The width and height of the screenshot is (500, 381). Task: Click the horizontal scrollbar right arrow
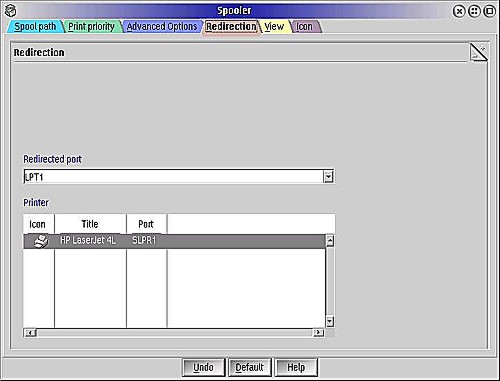[318, 333]
